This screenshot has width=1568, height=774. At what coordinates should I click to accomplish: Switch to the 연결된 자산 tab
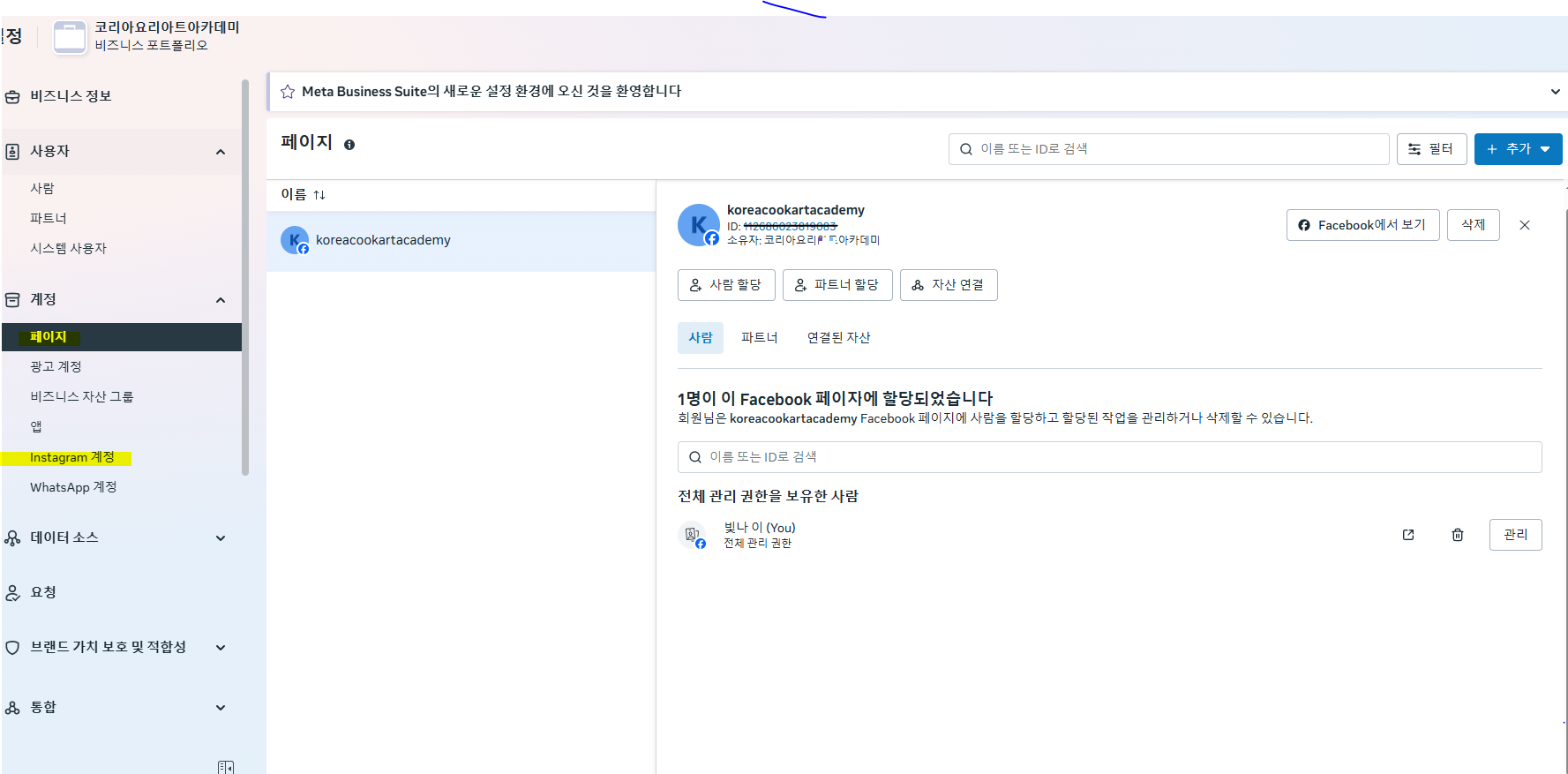(838, 338)
